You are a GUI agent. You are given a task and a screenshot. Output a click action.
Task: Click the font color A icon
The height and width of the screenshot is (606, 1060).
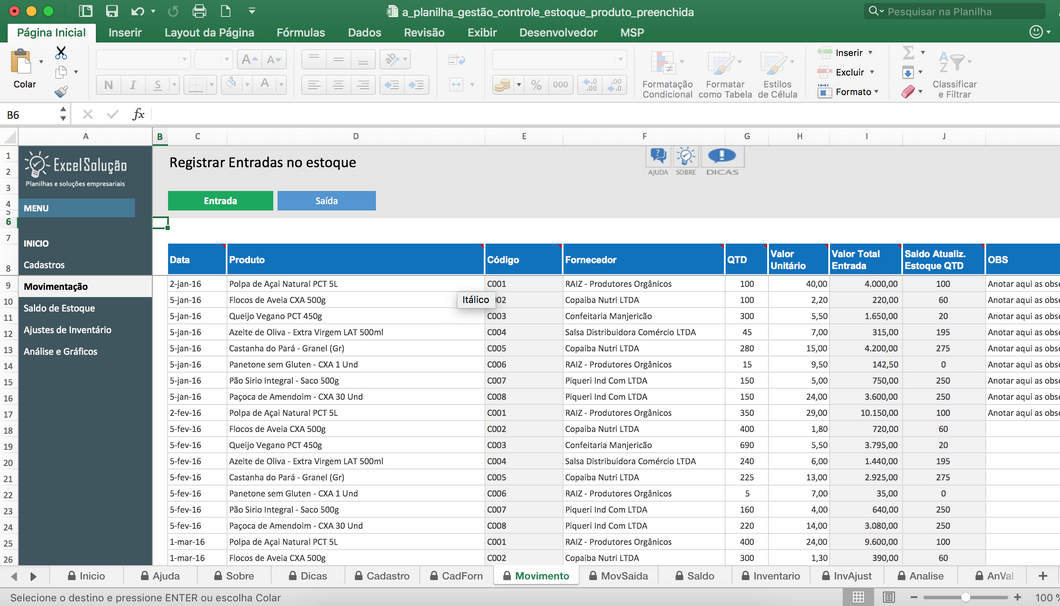[x=265, y=84]
